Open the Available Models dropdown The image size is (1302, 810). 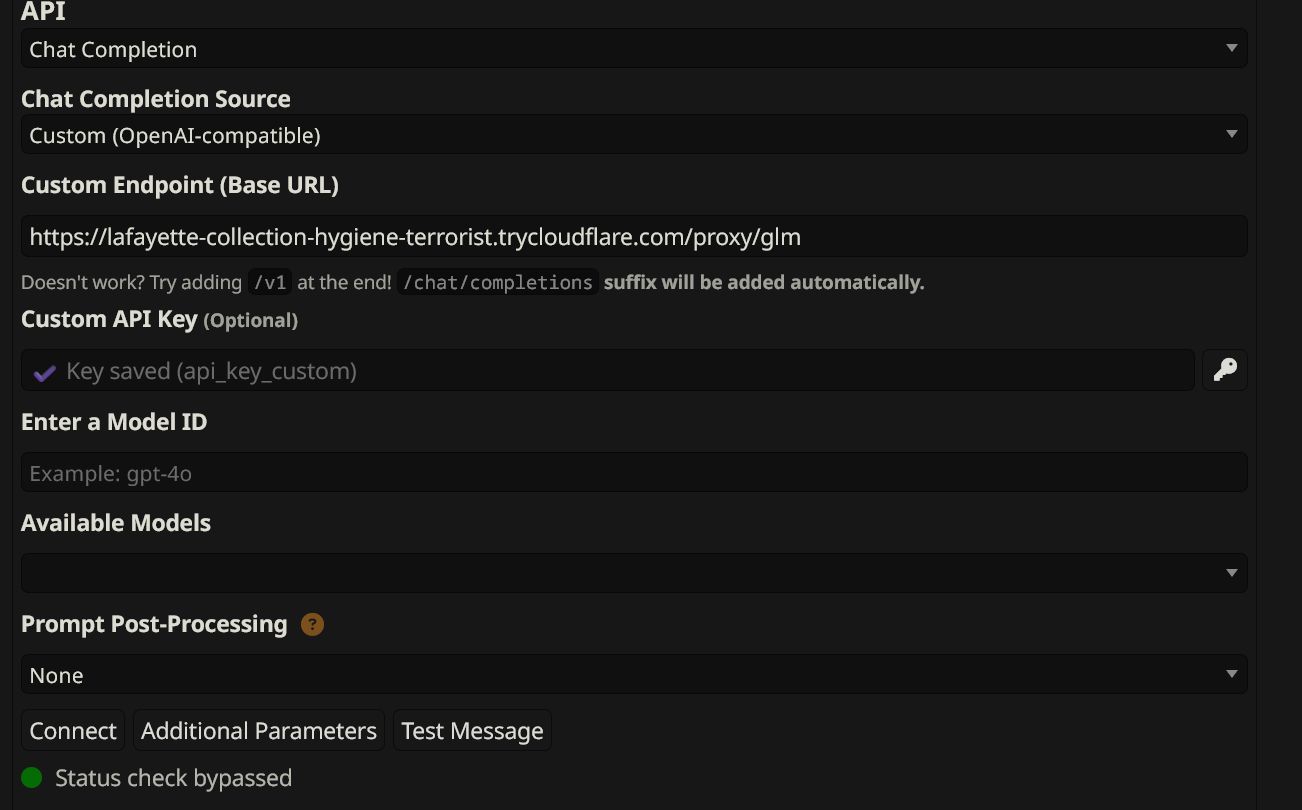(634, 573)
